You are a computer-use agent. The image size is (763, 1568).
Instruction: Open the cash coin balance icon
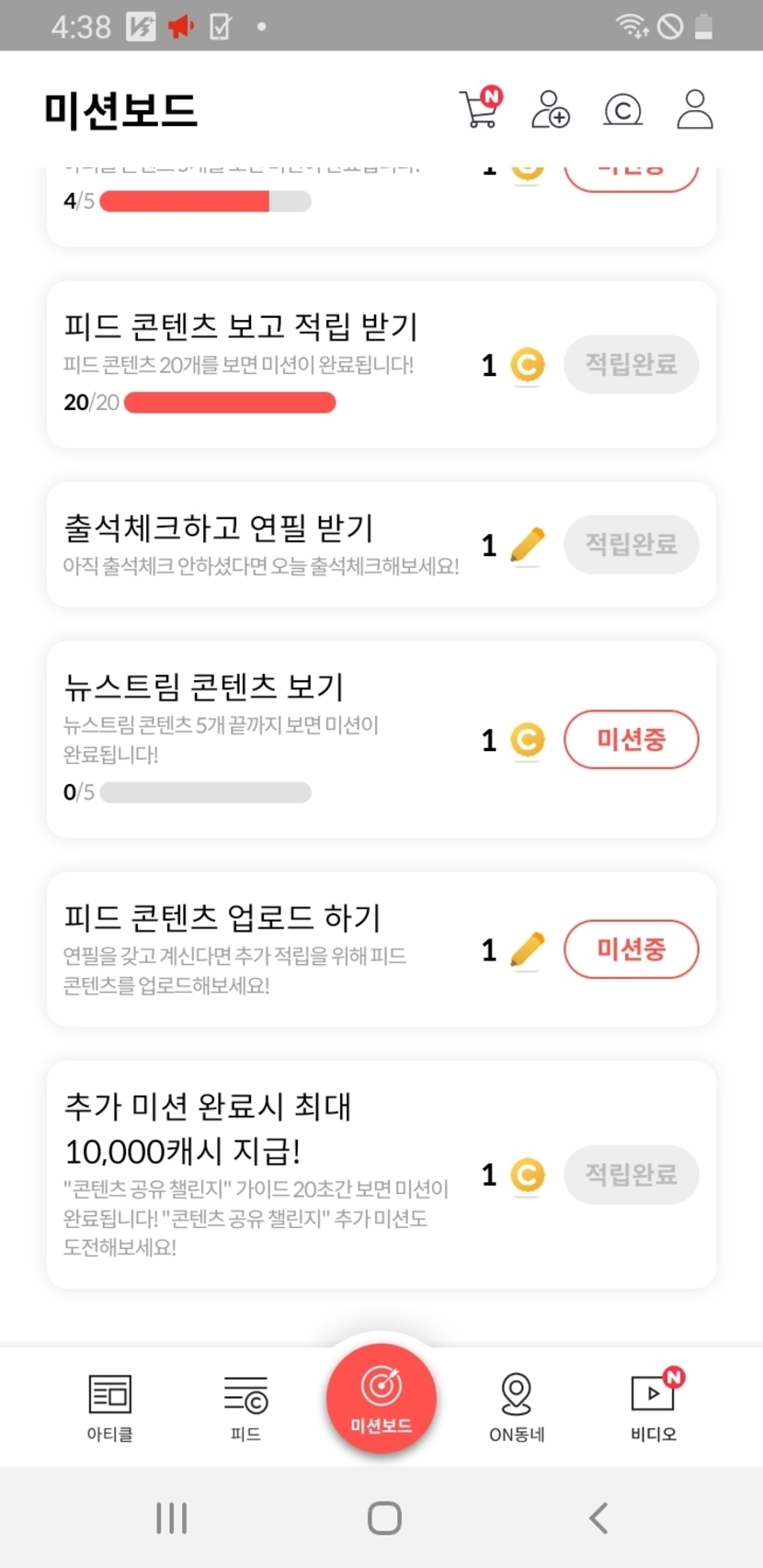622,110
